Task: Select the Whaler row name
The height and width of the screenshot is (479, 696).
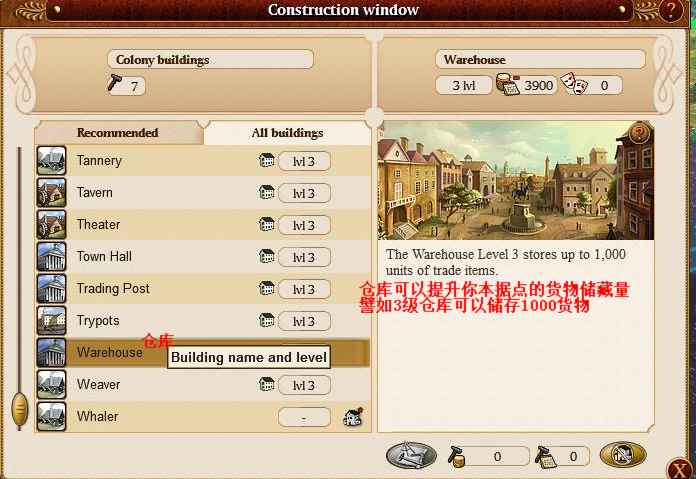Action: (97, 416)
